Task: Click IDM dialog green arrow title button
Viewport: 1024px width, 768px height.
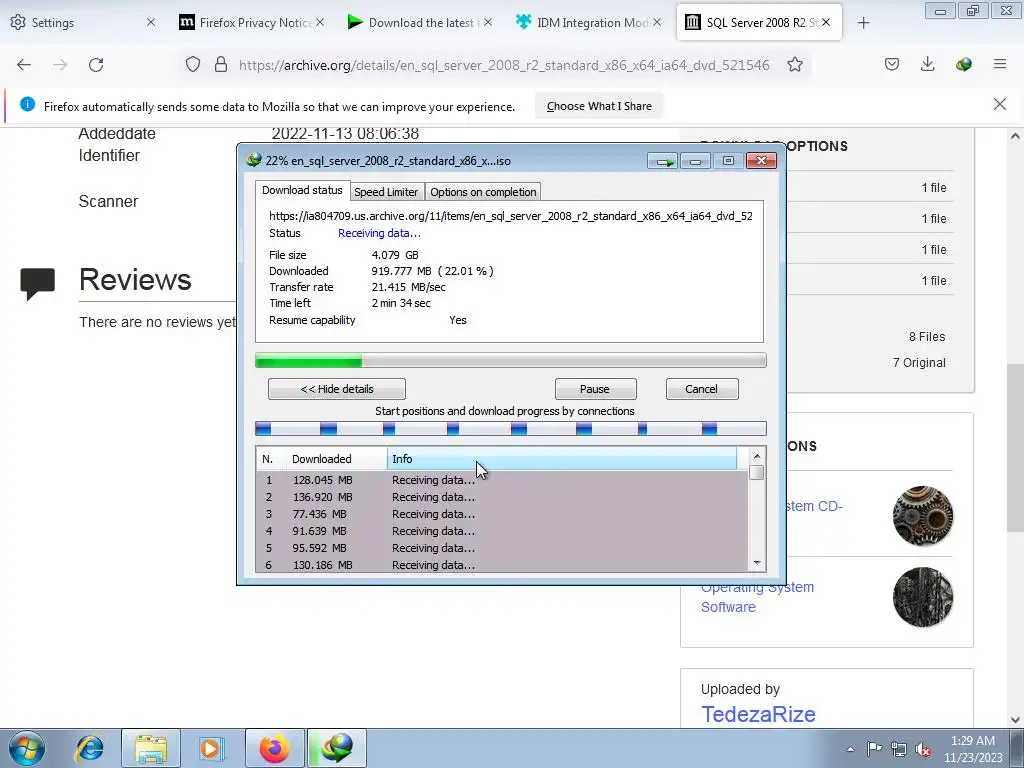Action: (663, 161)
